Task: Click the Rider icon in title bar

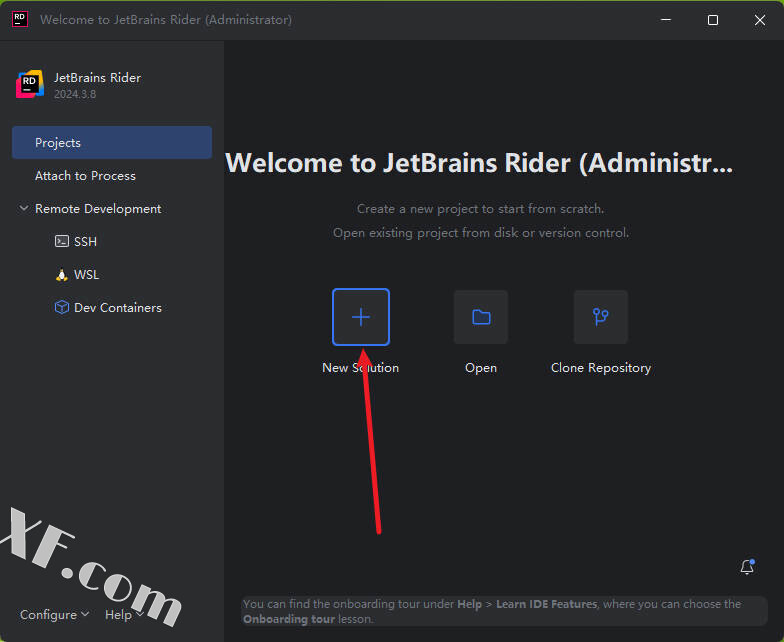Action: click(20, 20)
